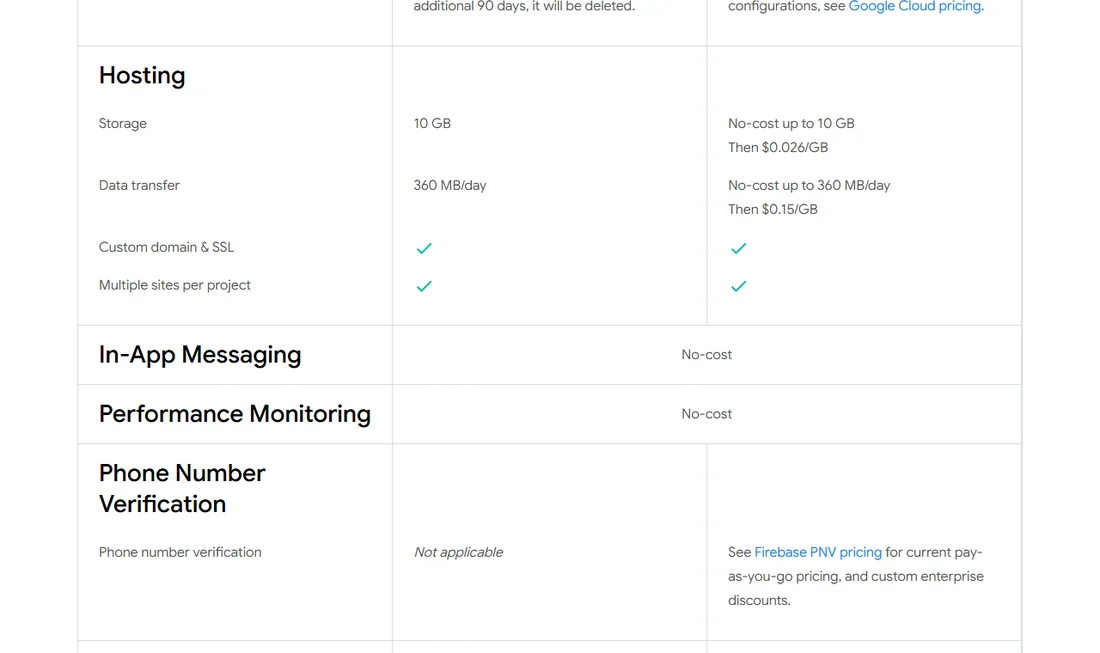This screenshot has height=653, width=1100.
Task: Select the 'Phone number verification' row label
Action: tap(180, 552)
